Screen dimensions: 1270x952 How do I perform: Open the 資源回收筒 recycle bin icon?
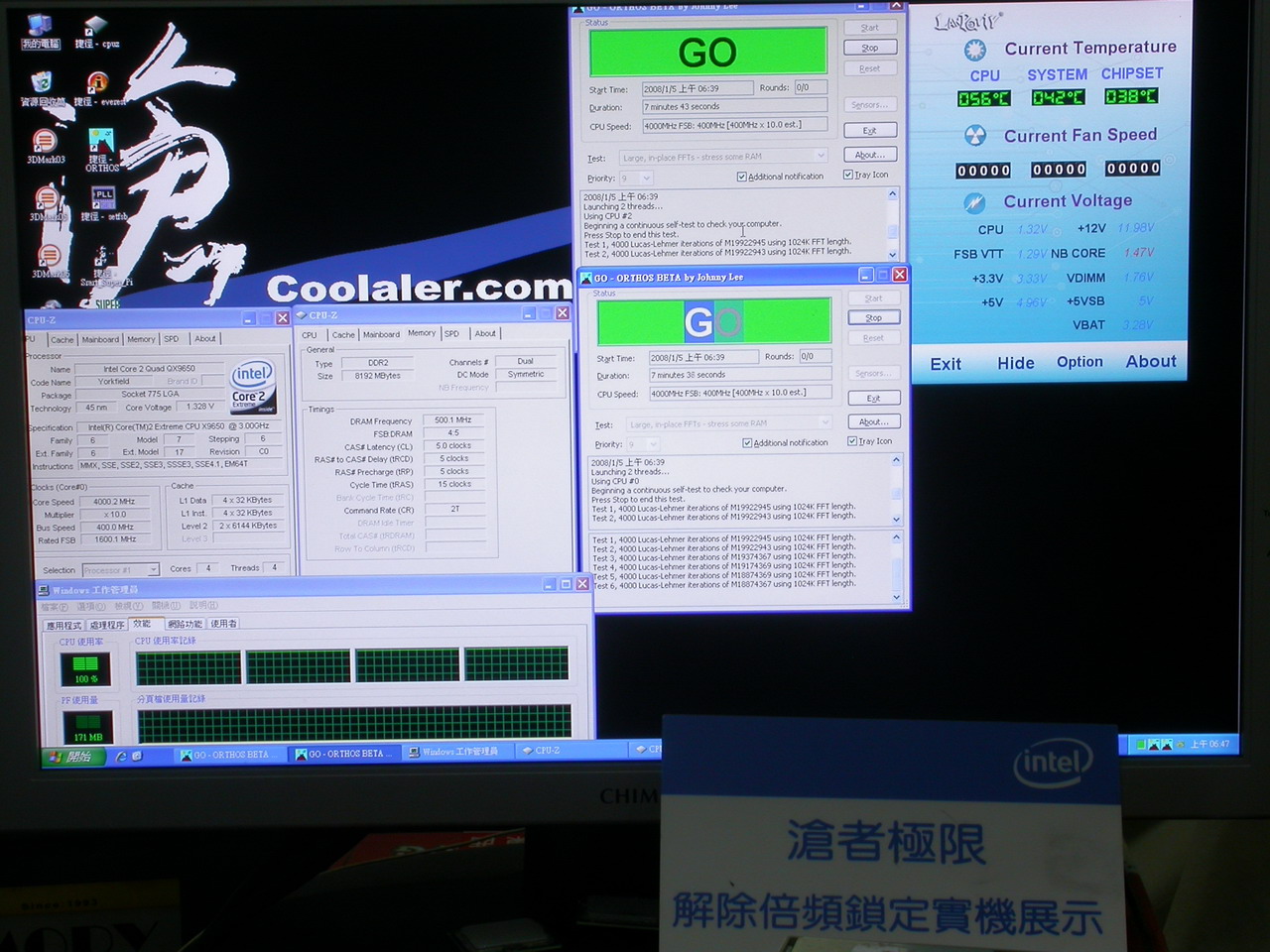pos(42,88)
